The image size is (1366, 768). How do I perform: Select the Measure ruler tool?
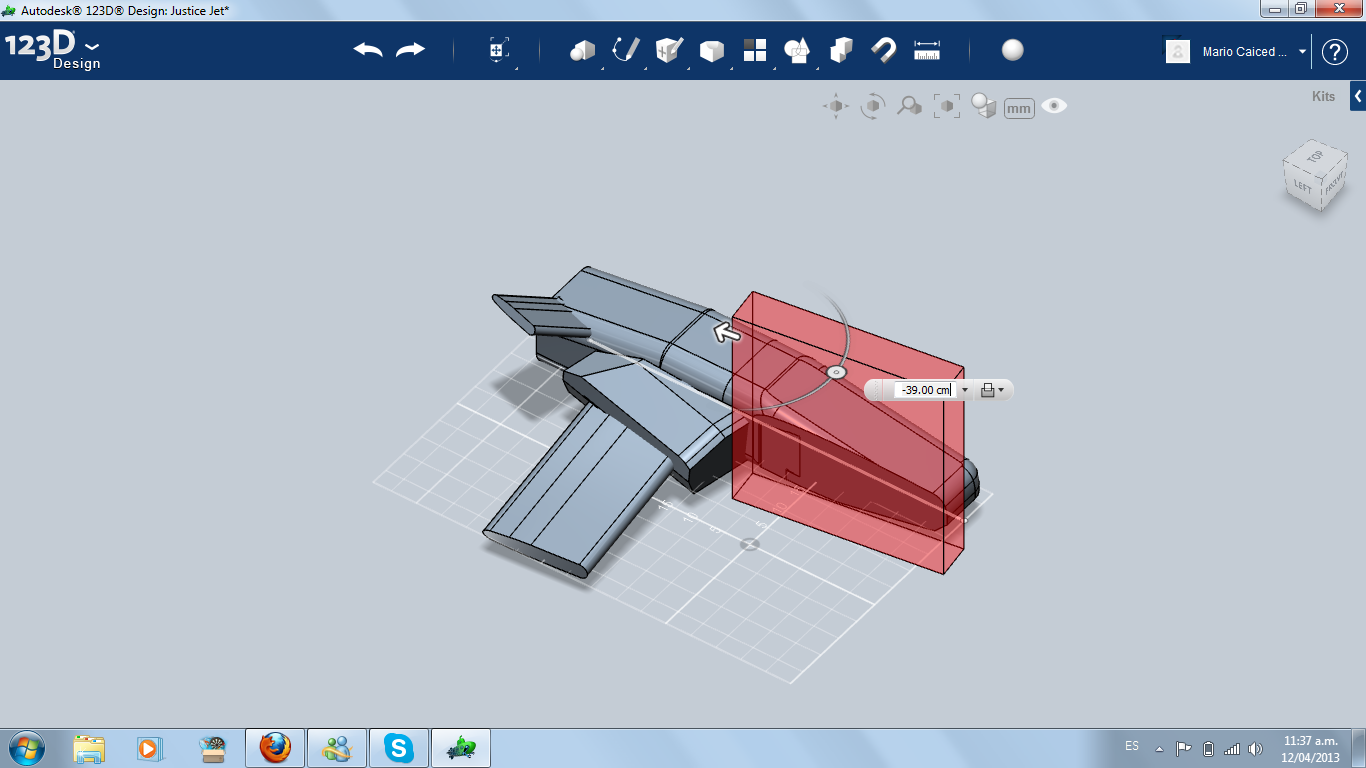pyautogui.click(x=927, y=50)
